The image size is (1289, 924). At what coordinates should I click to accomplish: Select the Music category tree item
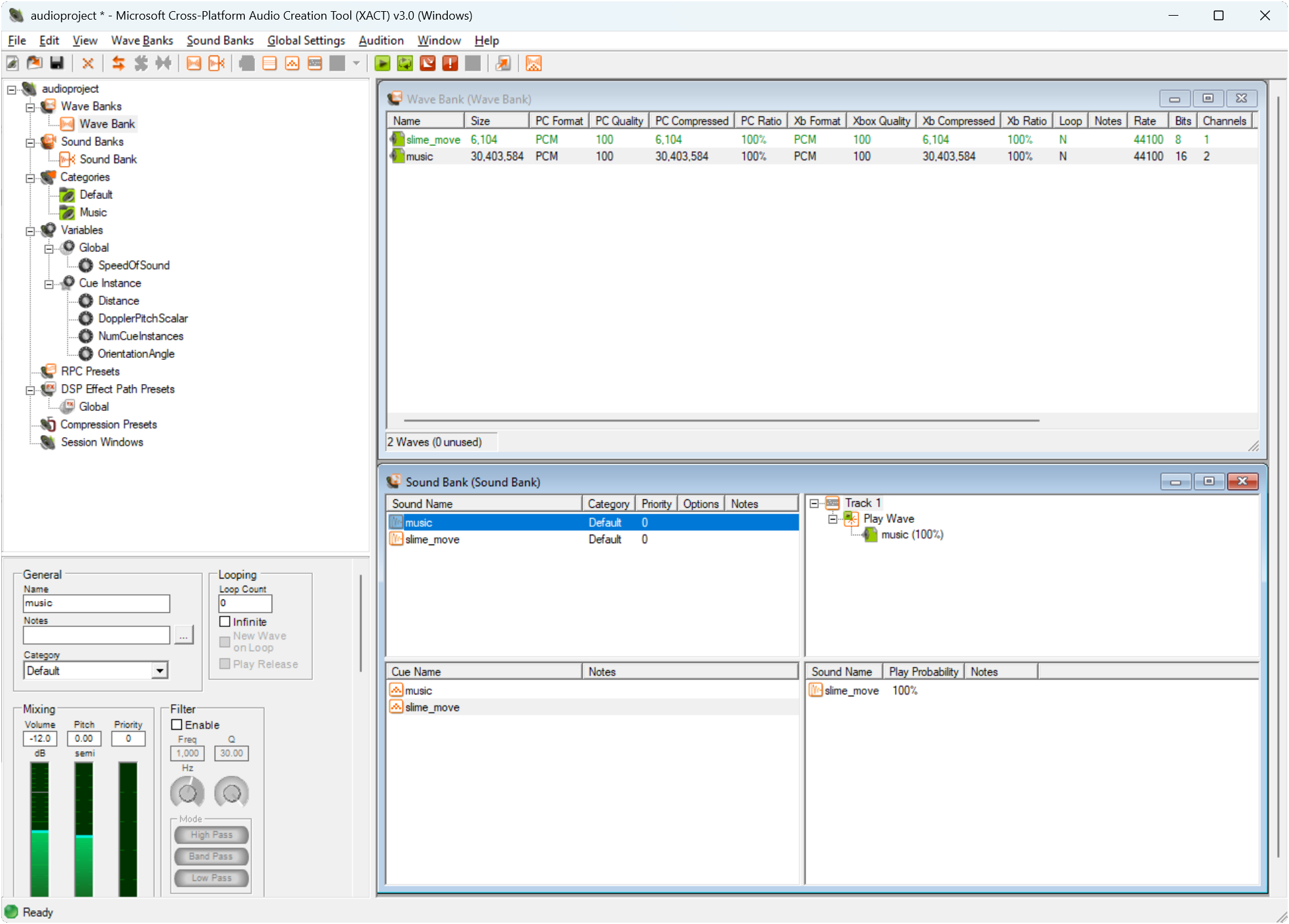(x=93, y=212)
